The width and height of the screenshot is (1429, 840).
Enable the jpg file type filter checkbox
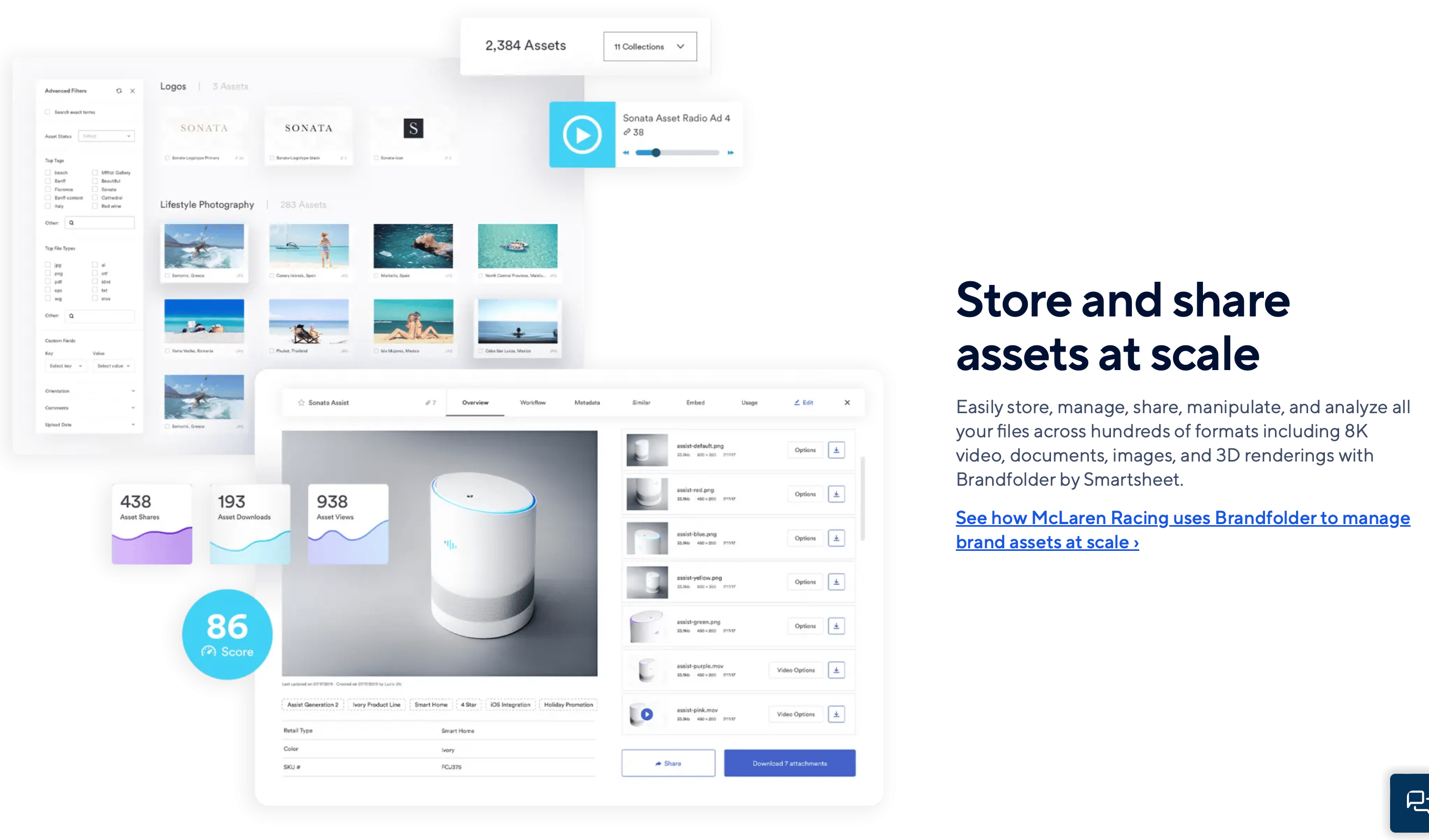(x=47, y=264)
